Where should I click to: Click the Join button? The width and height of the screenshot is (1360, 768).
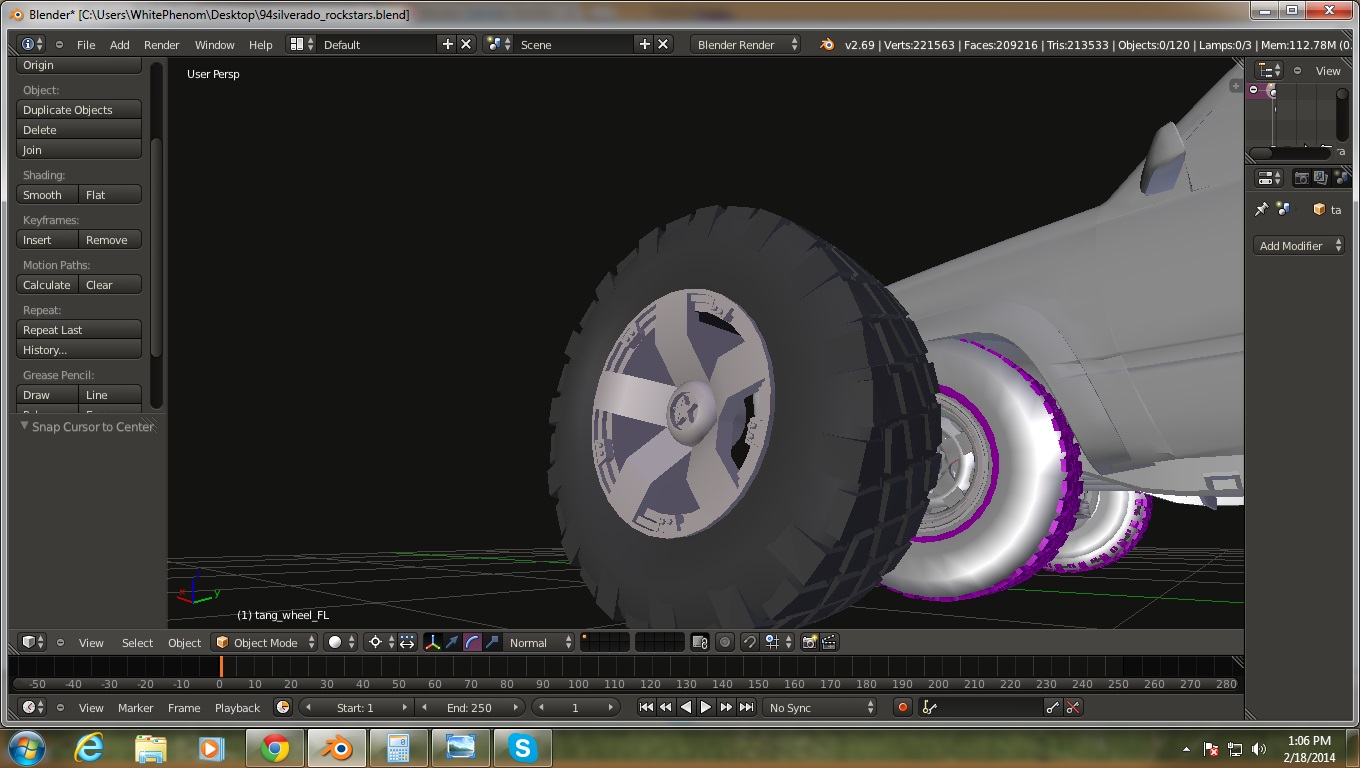click(x=79, y=150)
